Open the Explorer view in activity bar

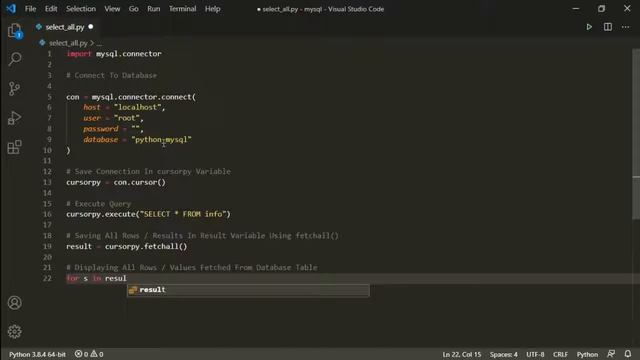tap(15, 31)
